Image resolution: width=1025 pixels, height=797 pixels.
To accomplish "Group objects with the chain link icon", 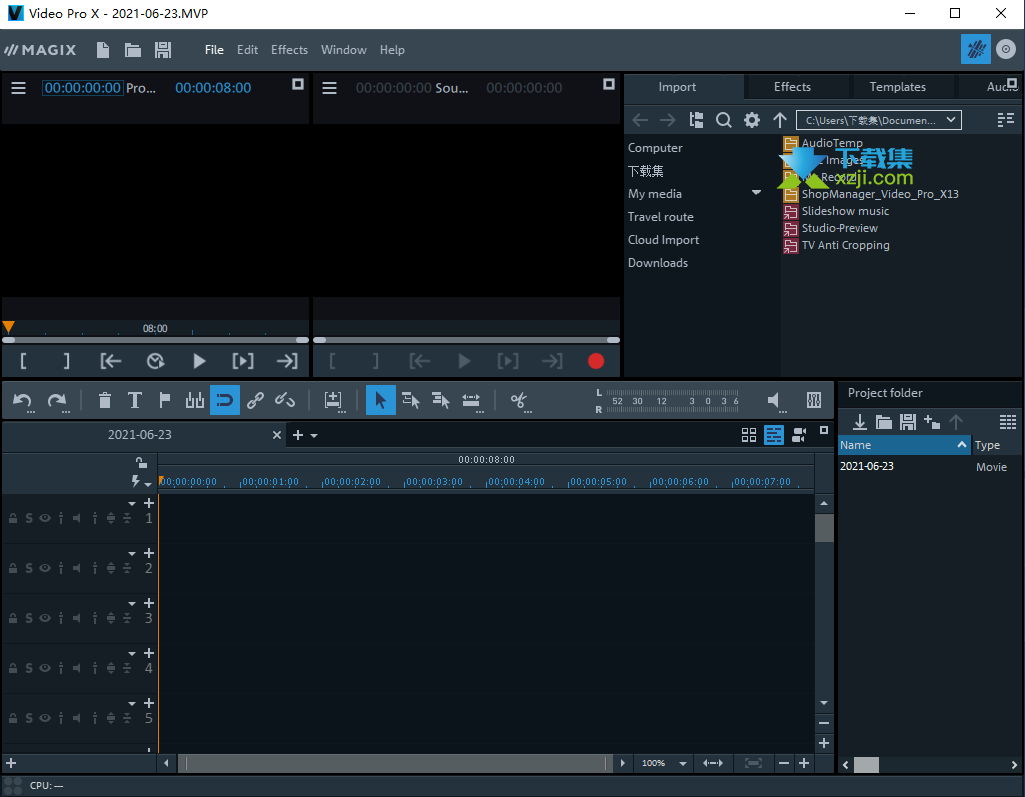I will click(255, 400).
